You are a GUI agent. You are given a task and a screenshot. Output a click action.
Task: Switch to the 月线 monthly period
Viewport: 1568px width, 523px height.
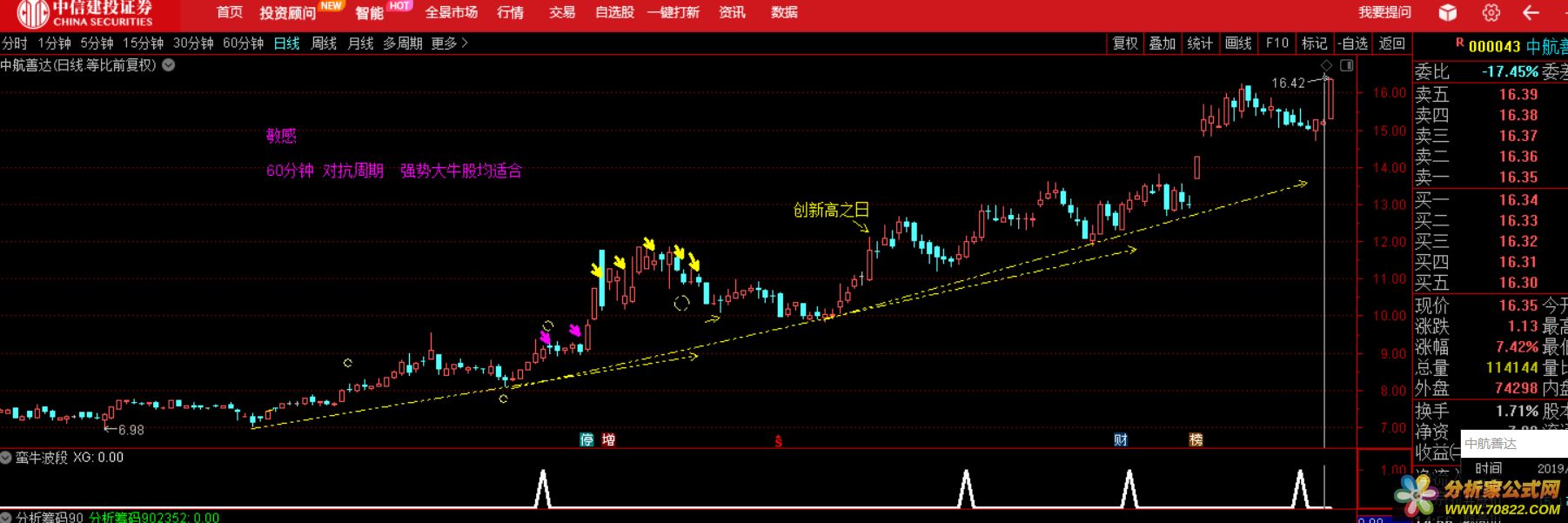pyautogui.click(x=360, y=43)
